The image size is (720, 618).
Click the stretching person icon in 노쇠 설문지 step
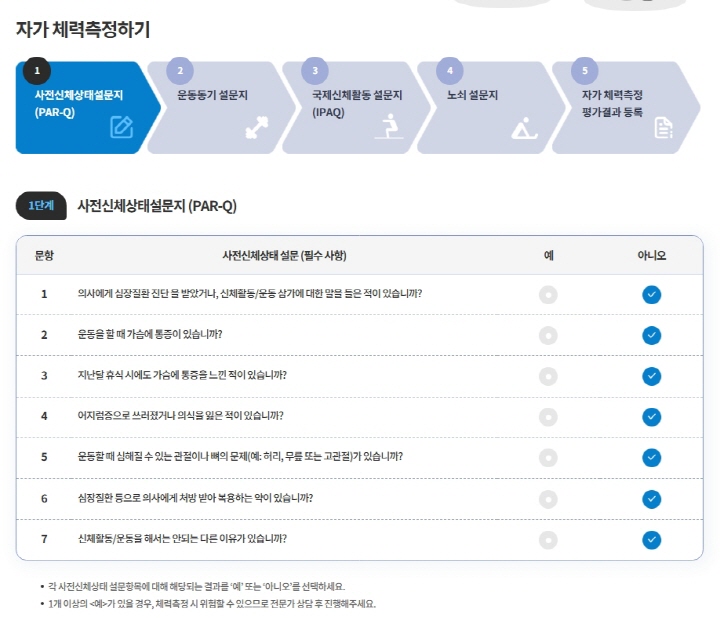coord(524,128)
